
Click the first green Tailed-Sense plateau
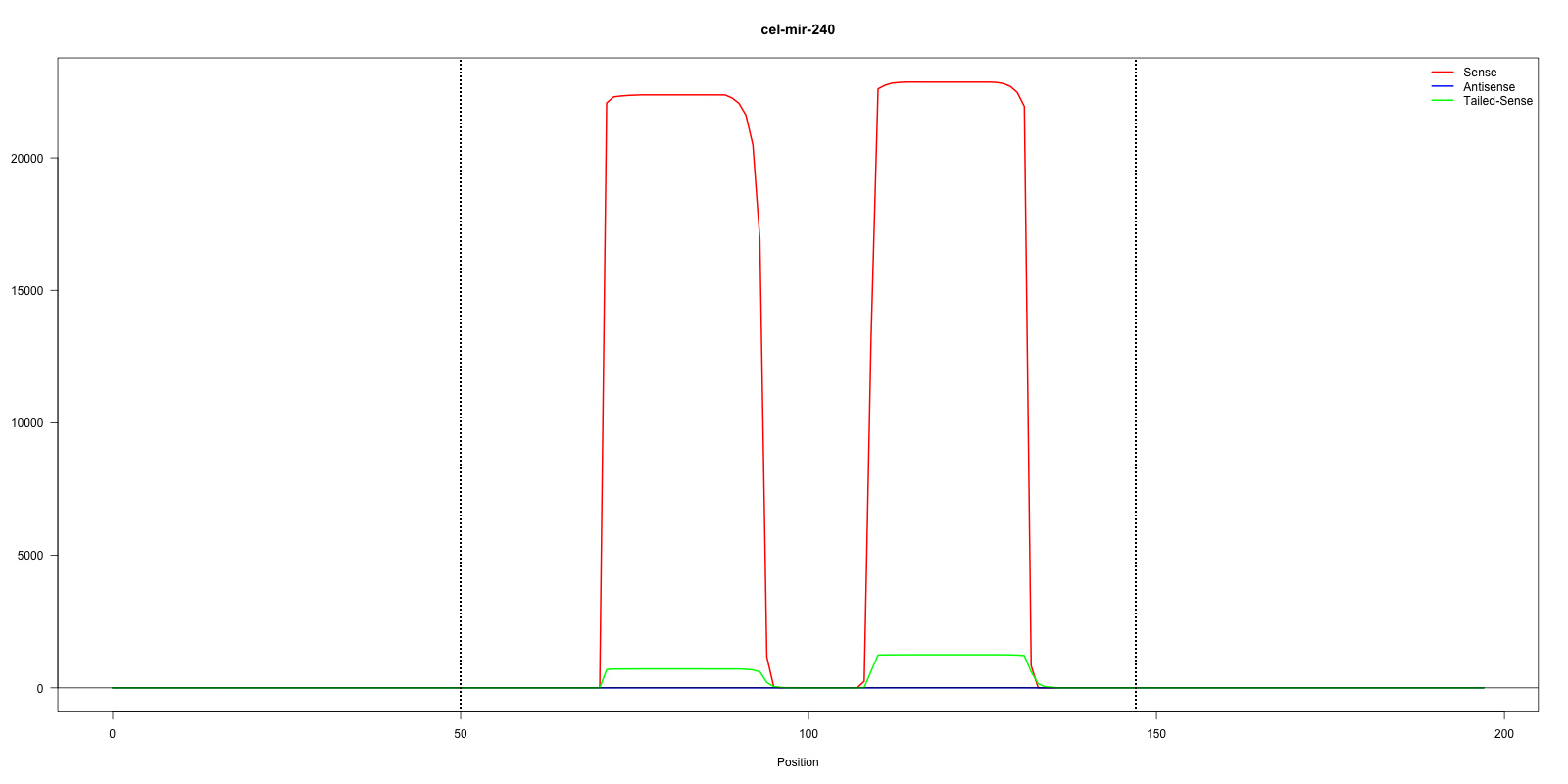(676, 669)
